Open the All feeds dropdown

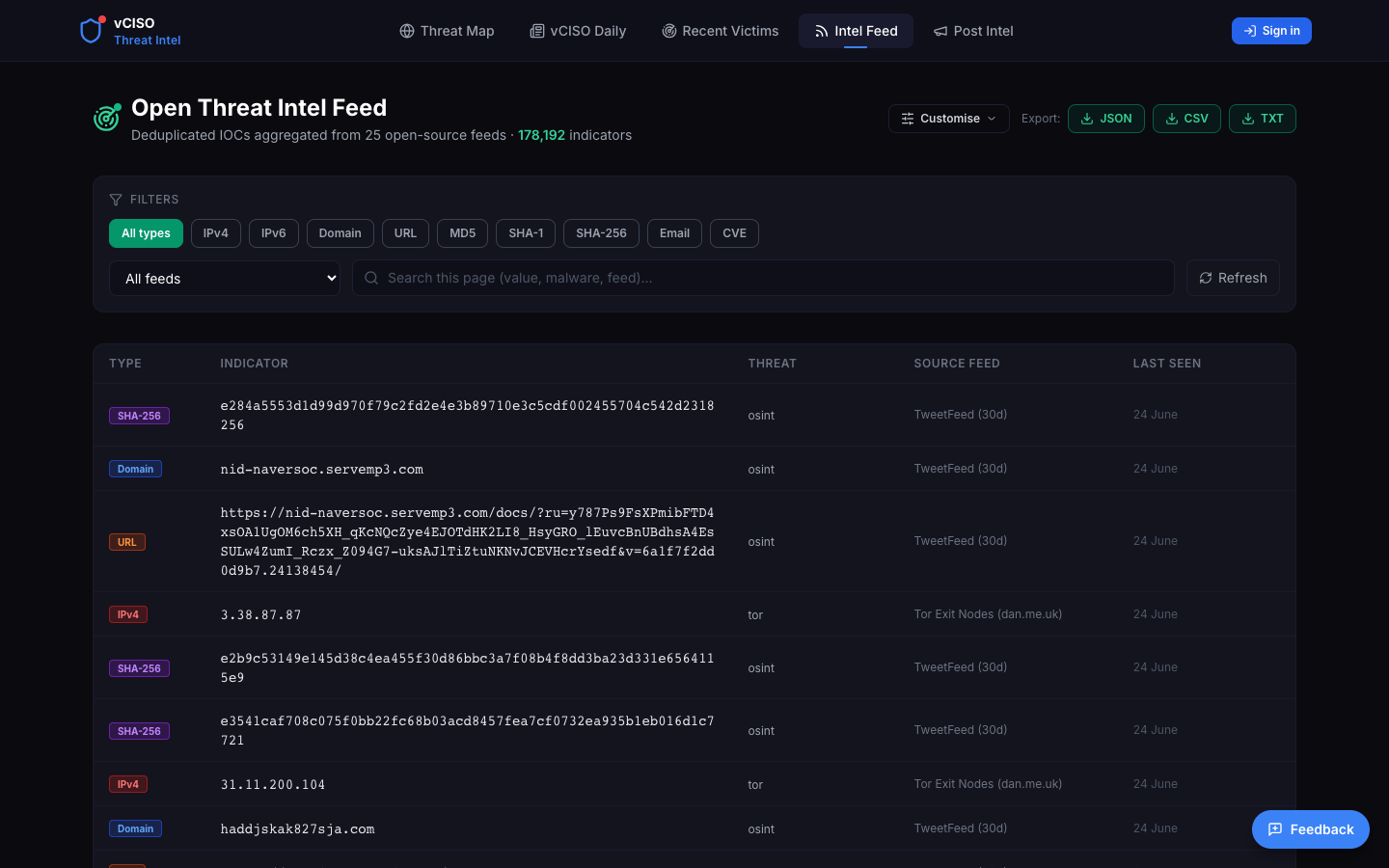point(225,278)
